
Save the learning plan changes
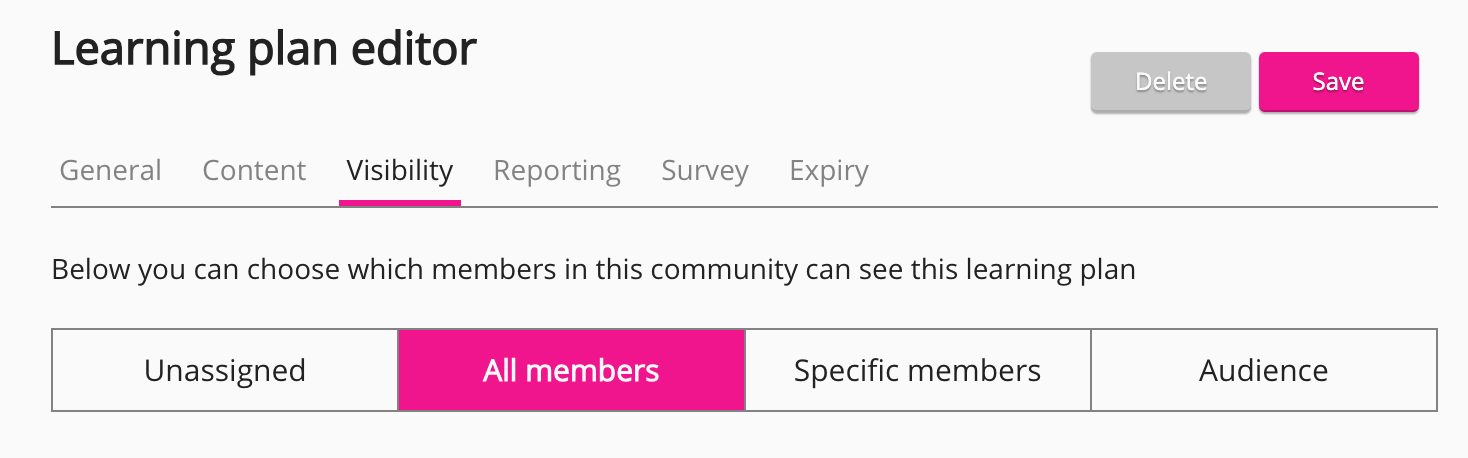click(1338, 82)
